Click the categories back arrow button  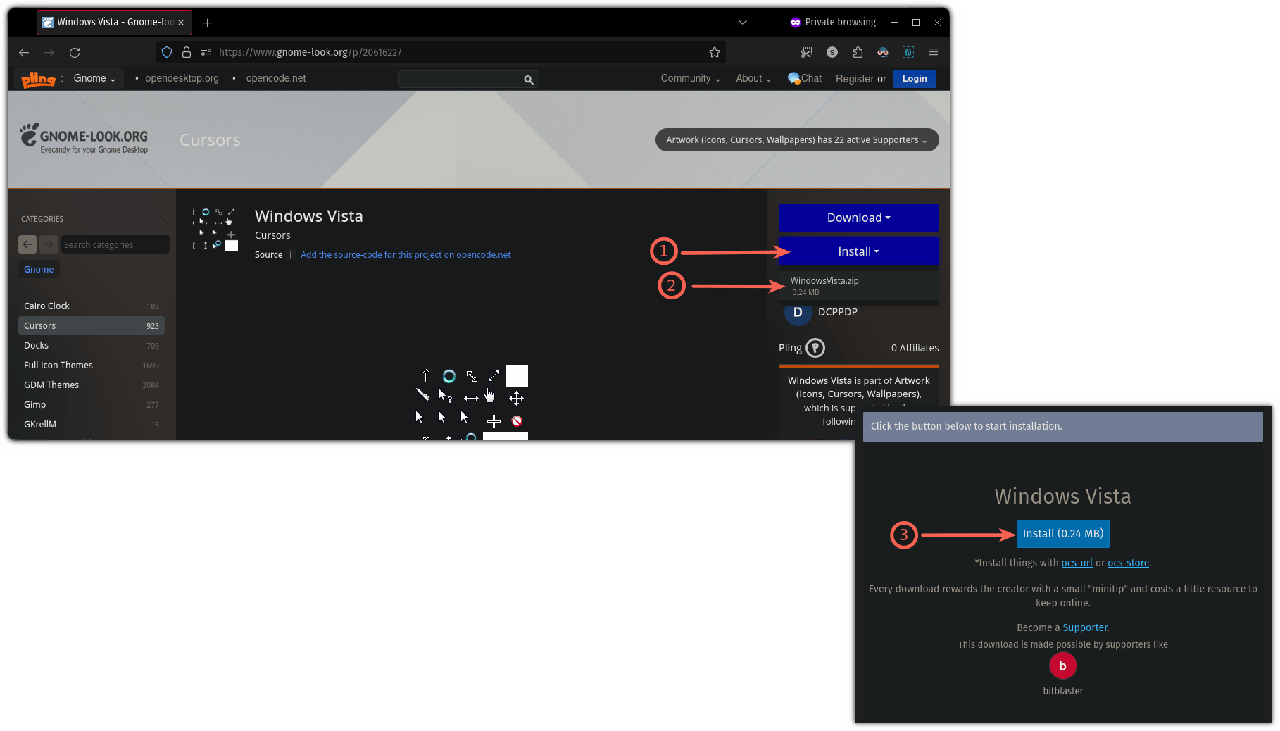pos(27,245)
